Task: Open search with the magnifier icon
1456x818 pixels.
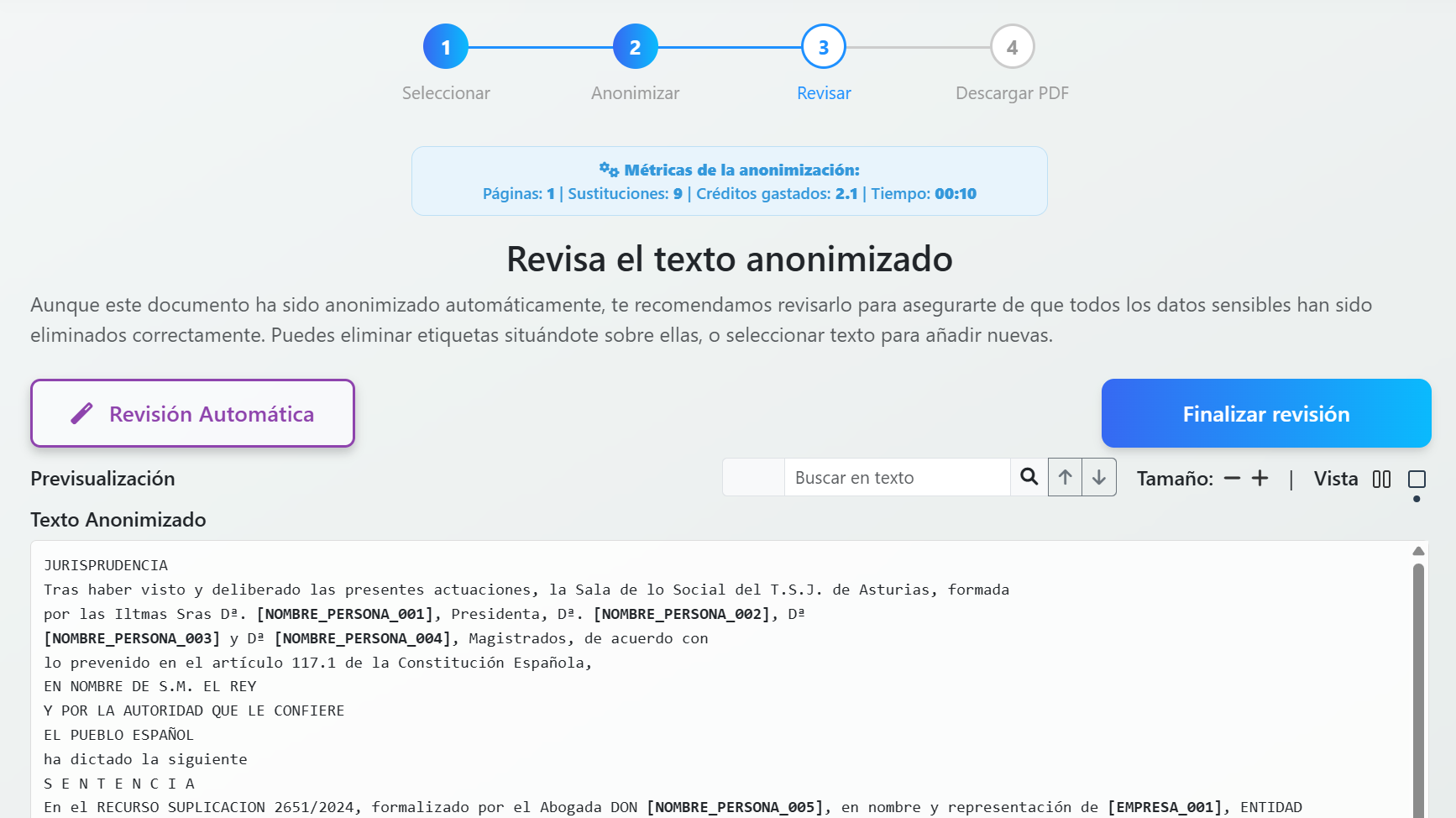Action: coord(1029,477)
